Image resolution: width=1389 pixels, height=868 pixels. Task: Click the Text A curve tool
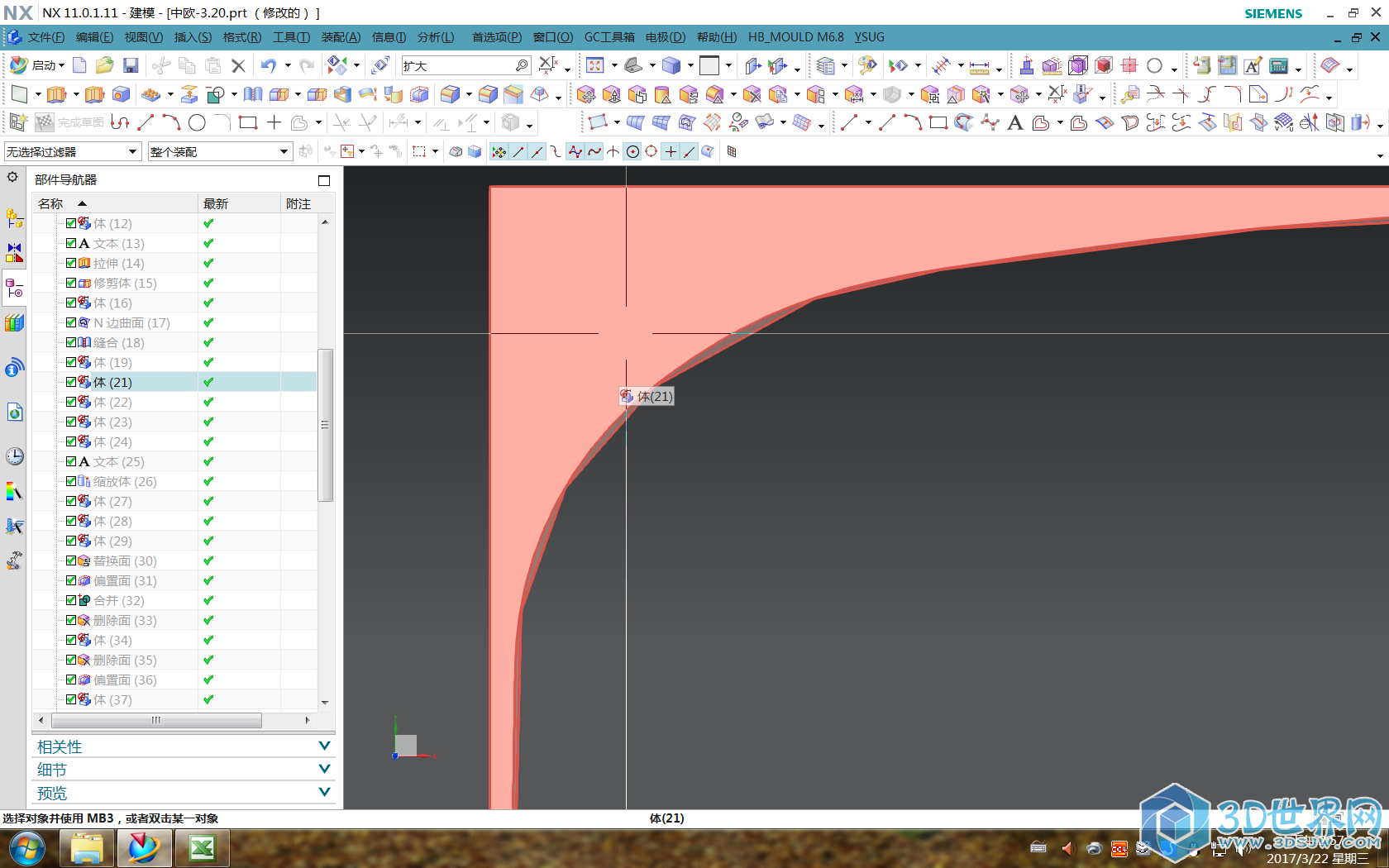pyautogui.click(x=1015, y=123)
